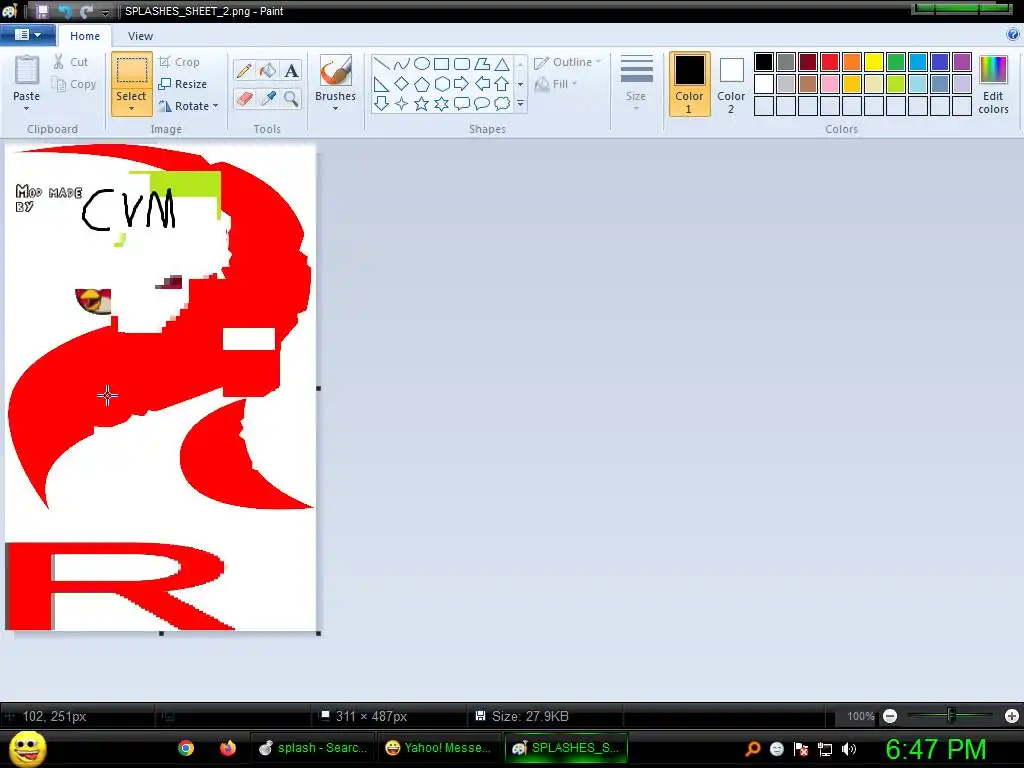Pick the lime green palette swatch
Screen dimensions: 1024x768
pos(896,84)
